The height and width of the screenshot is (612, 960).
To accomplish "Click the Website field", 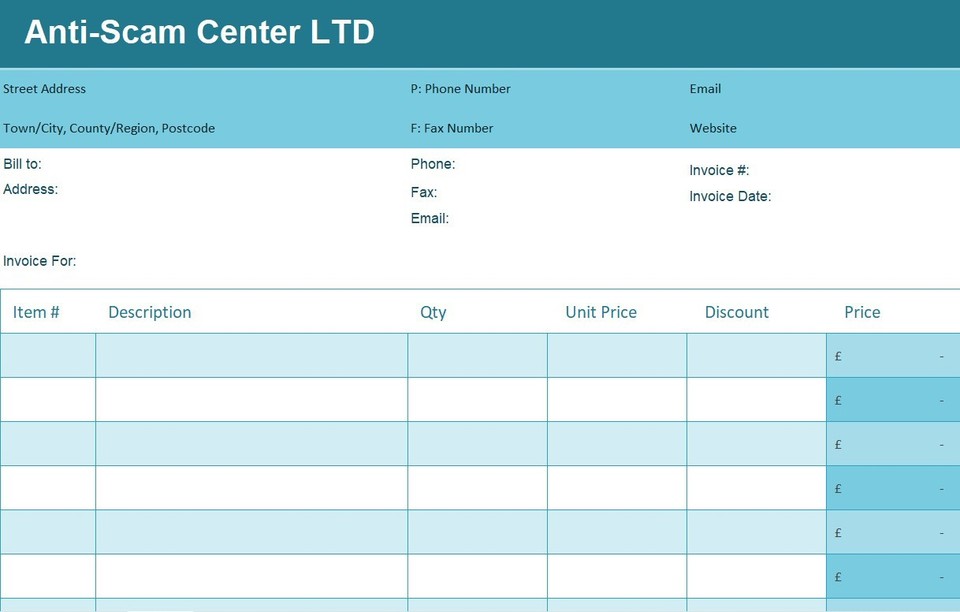I will pos(713,128).
